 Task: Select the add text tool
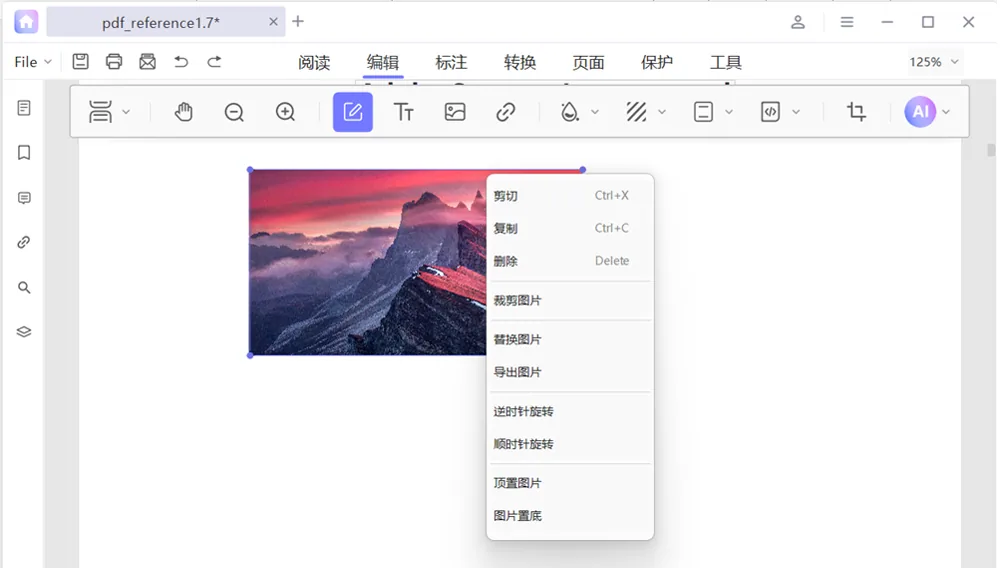click(404, 112)
